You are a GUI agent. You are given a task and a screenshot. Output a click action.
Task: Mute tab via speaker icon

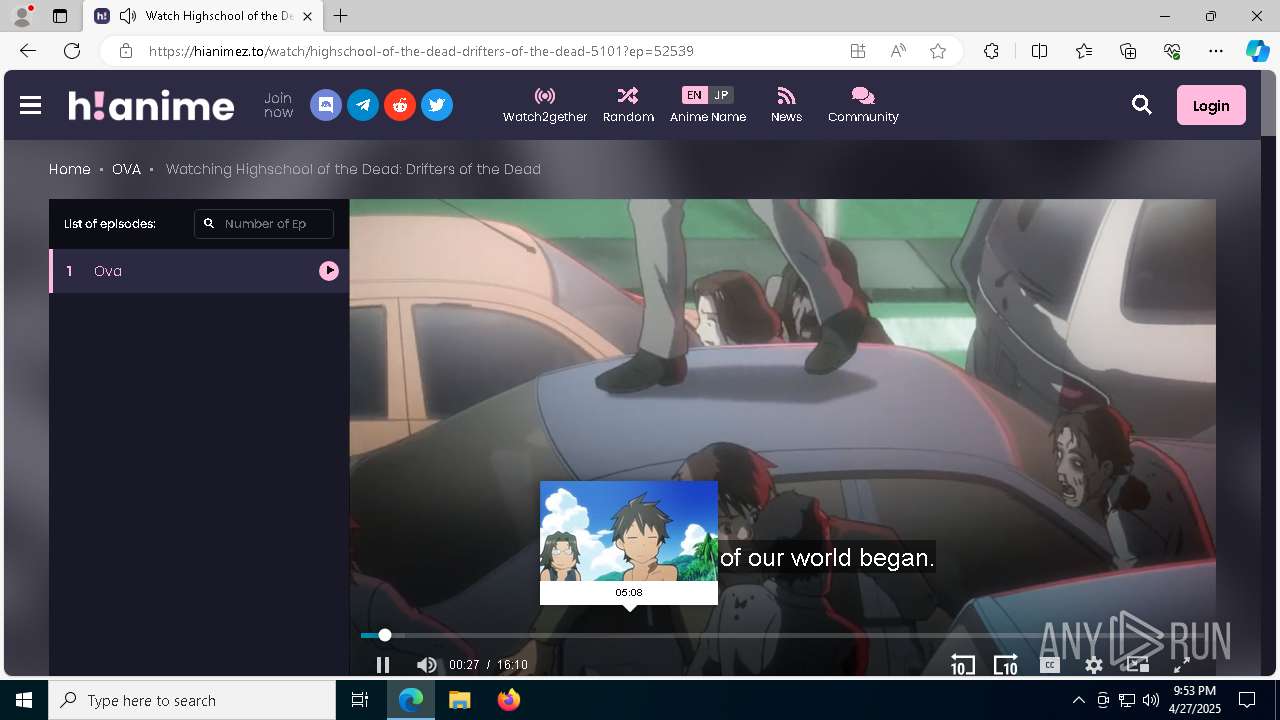point(128,16)
